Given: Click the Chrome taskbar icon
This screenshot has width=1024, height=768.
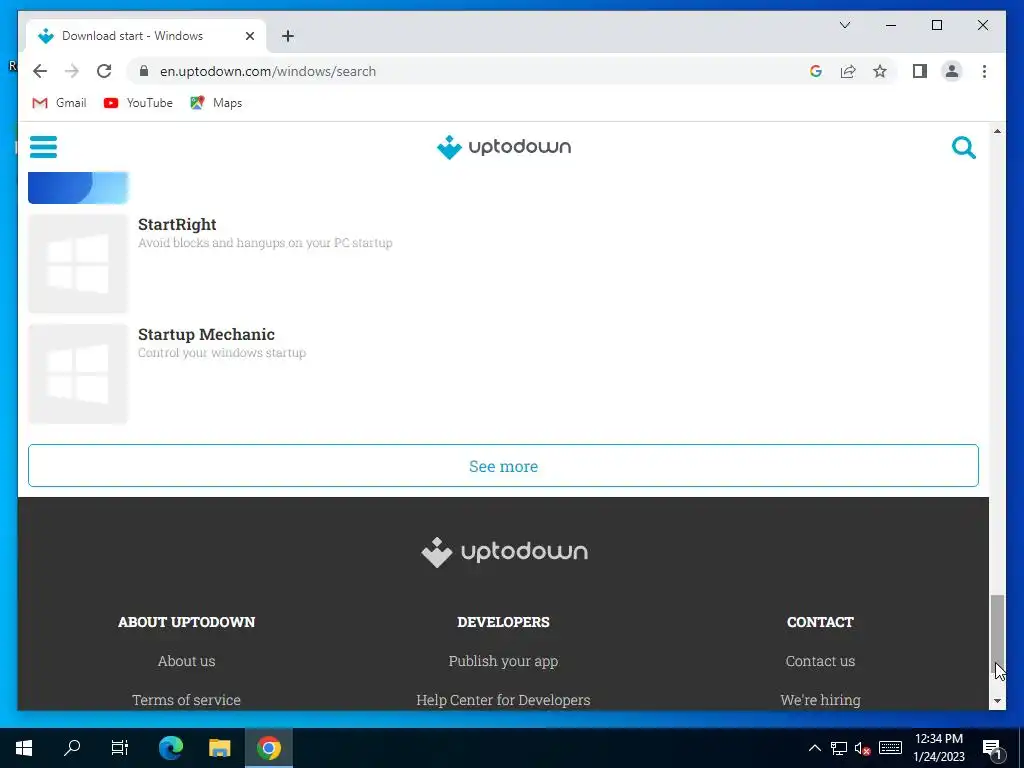Looking at the screenshot, I should (x=268, y=748).
